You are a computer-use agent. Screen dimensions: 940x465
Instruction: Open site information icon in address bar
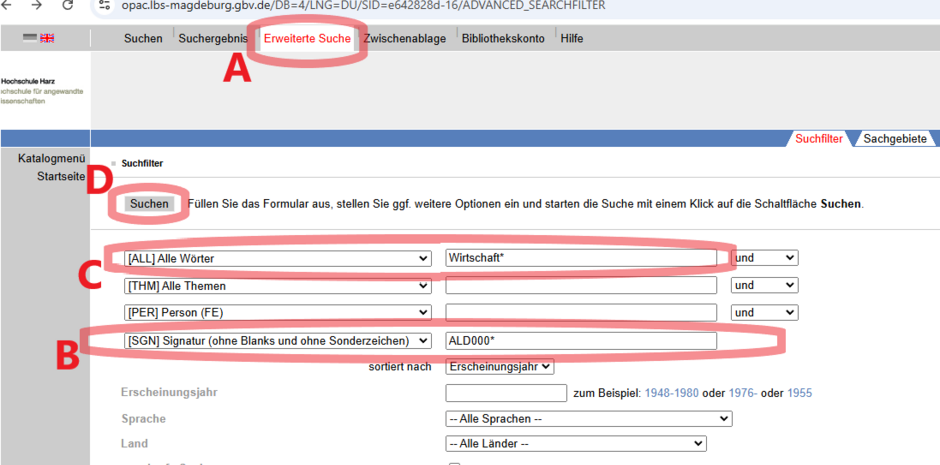104,5
